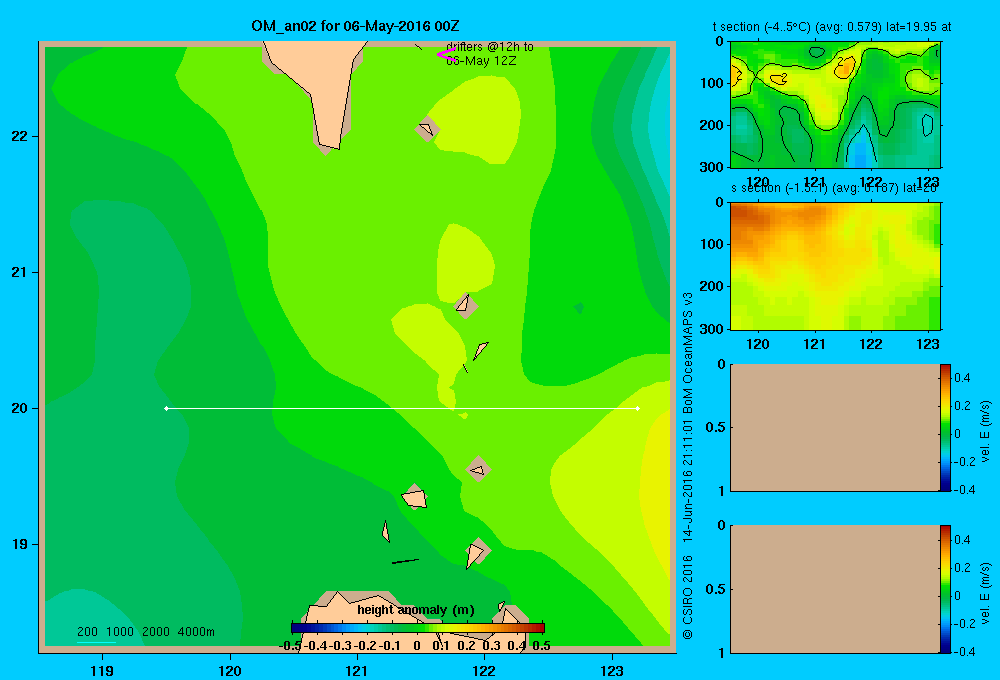Click the 'BoM OceanMAPS v3' vertical label

tap(688, 353)
